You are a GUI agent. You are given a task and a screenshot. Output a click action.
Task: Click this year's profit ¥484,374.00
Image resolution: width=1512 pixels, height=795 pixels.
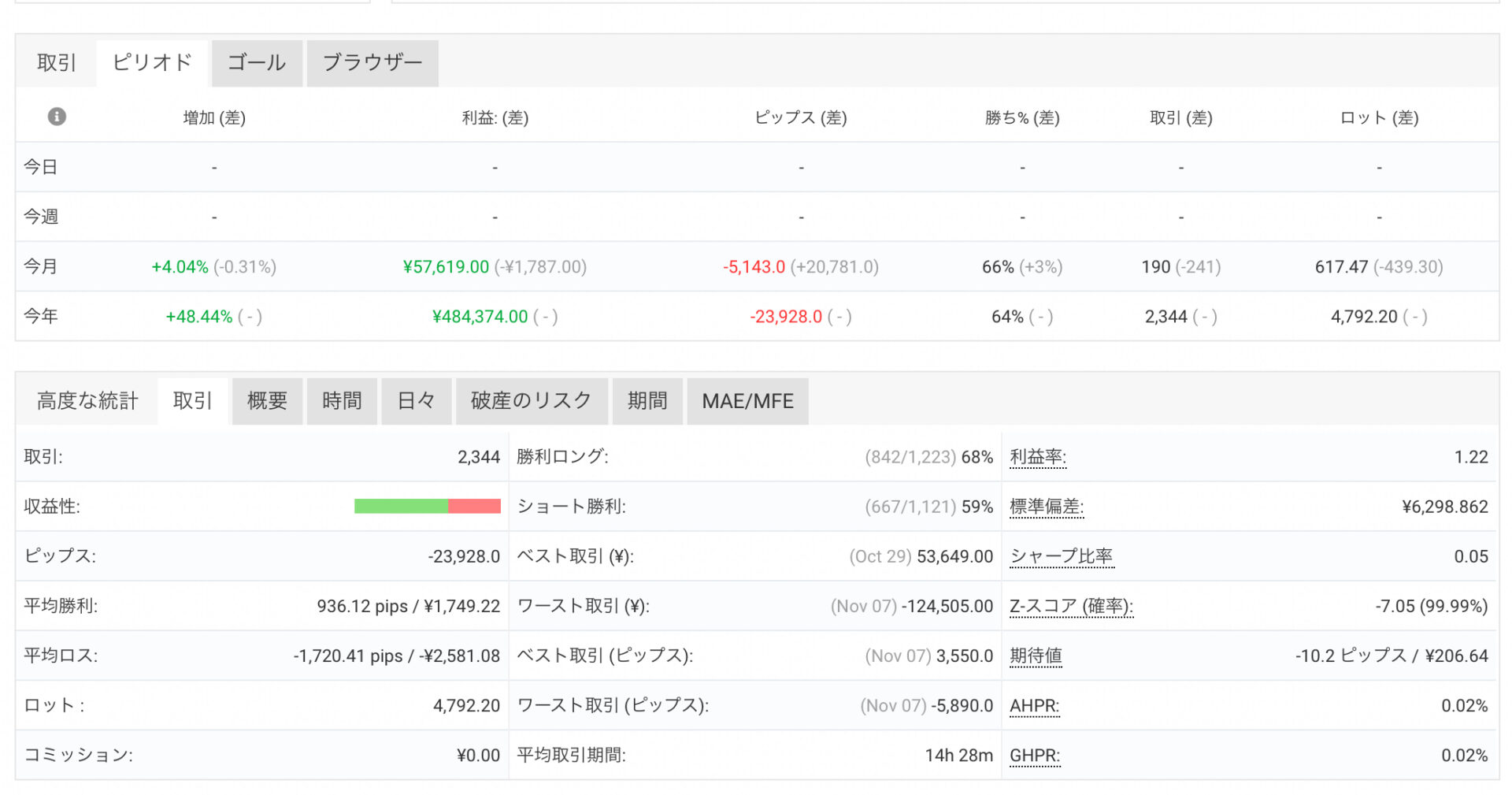tap(480, 317)
